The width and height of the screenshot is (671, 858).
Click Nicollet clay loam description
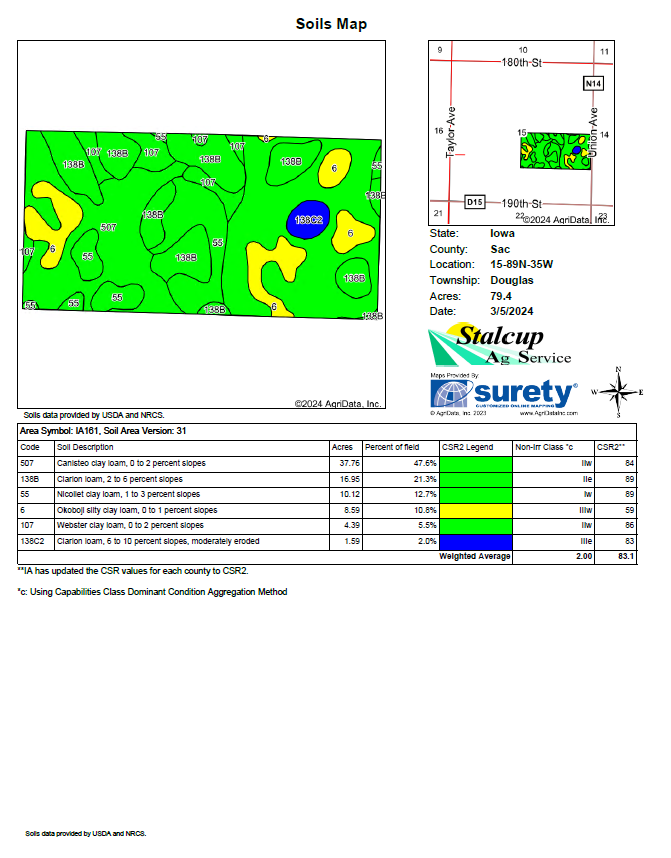click(x=129, y=495)
